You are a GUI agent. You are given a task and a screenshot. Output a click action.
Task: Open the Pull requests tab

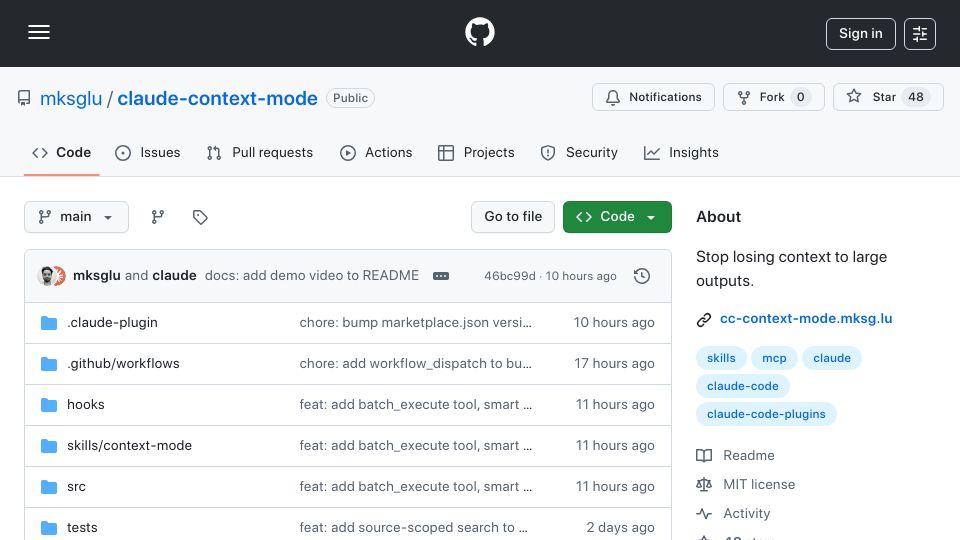[x=260, y=152]
